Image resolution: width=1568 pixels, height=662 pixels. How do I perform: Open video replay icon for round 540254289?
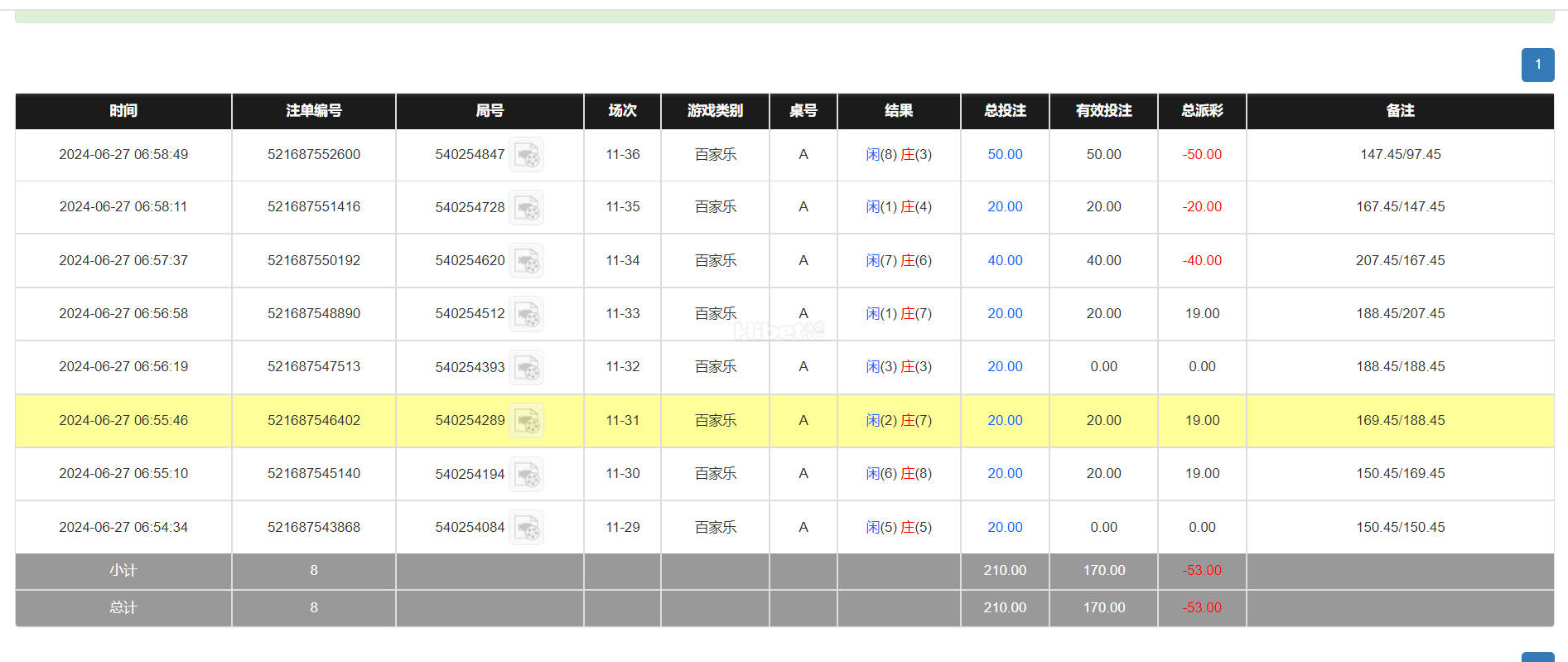click(527, 421)
